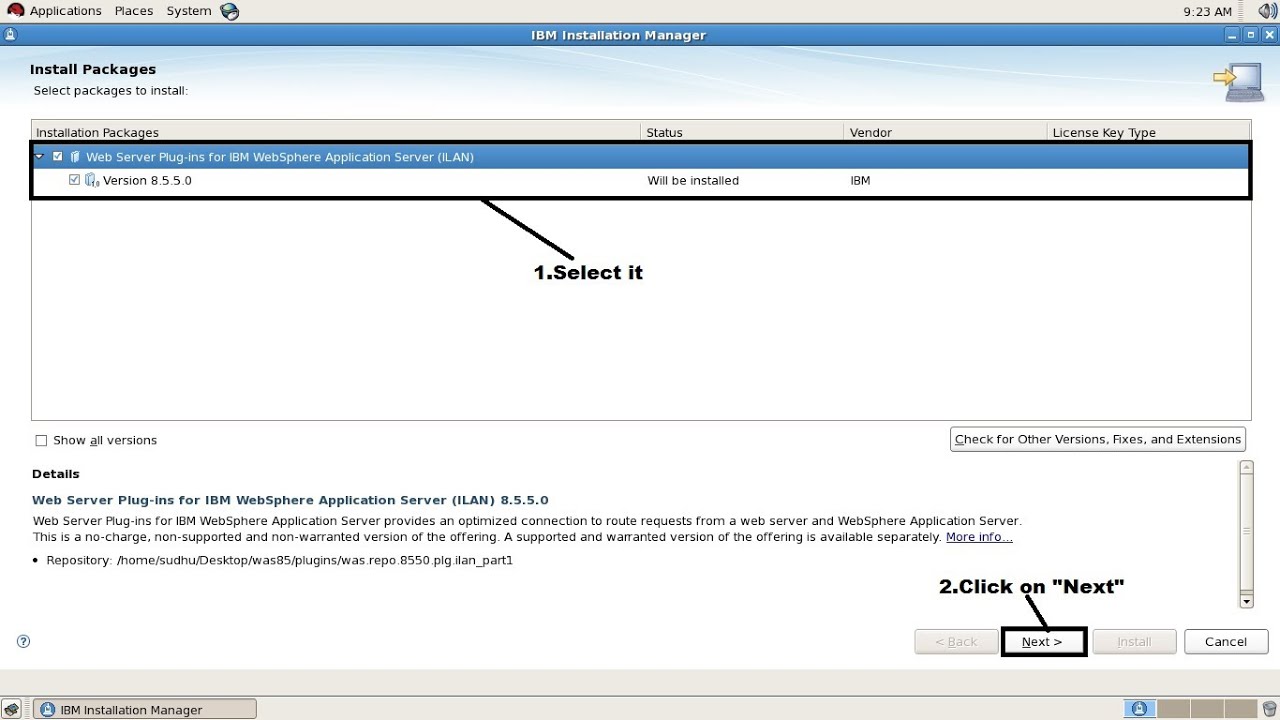Screen dimensions: 1280x720
Task: Open the More info link
Action: [x=979, y=537]
